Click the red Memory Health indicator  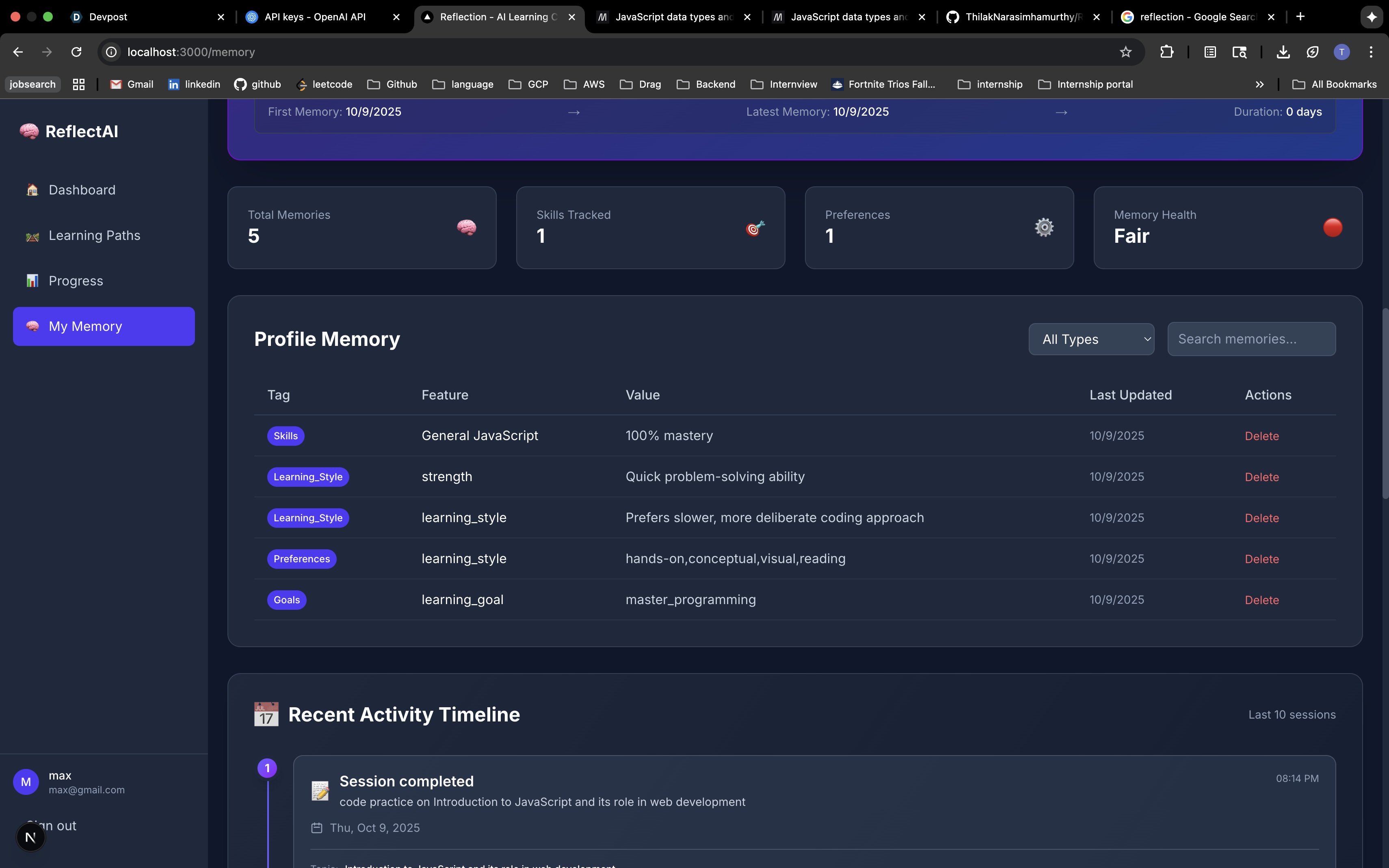[x=1332, y=228]
